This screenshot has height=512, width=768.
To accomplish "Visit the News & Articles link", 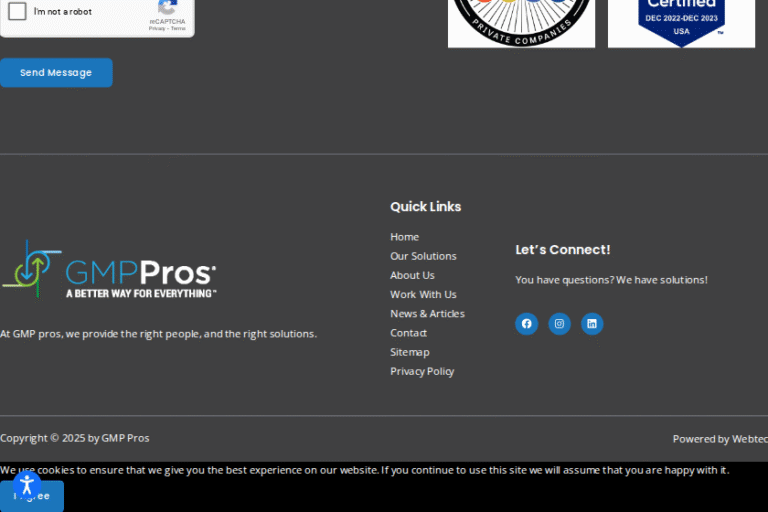I will pos(427,313).
